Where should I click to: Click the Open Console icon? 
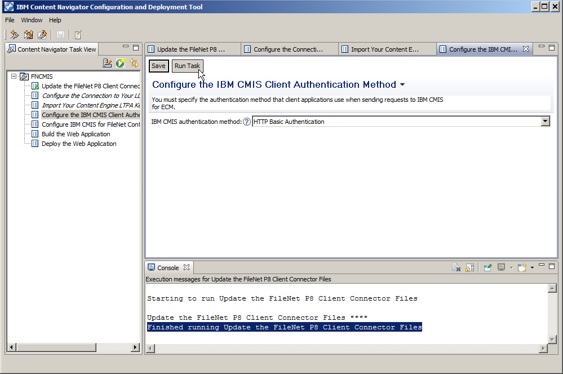522,268
